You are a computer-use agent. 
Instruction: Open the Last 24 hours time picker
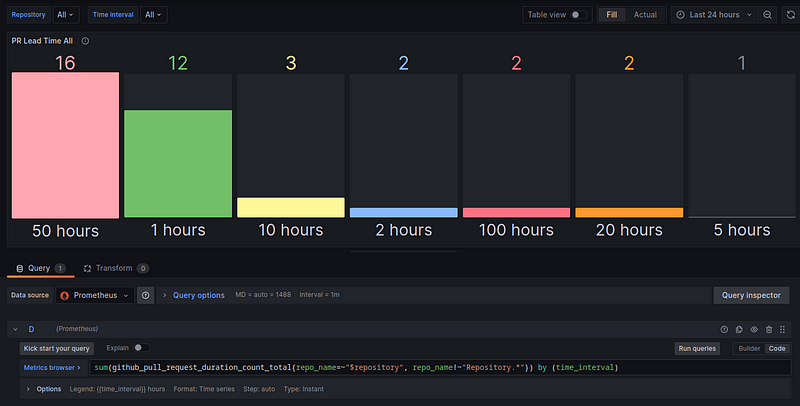[x=714, y=15]
